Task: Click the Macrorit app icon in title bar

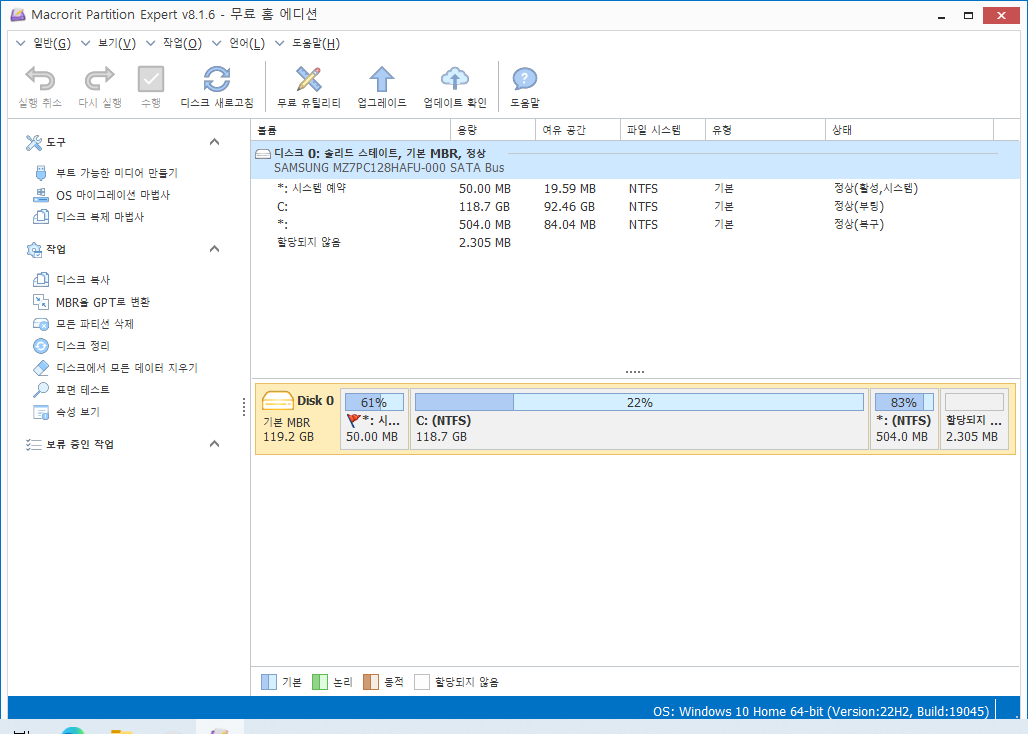Action: point(18,14)
